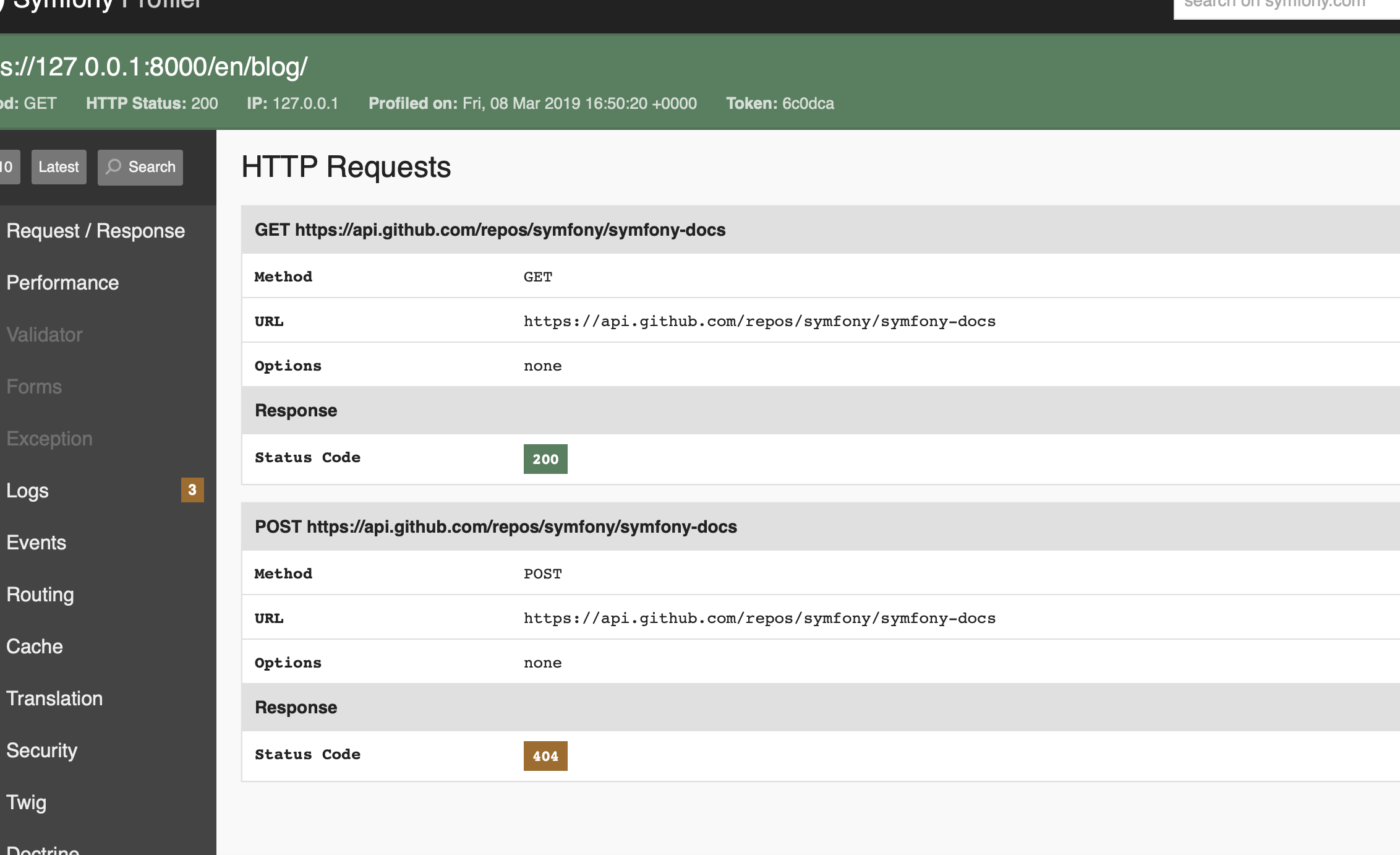The width and height of the screenshot is (1400, 855).
Task: Click the GET method value cell
Action: (538, 277)
